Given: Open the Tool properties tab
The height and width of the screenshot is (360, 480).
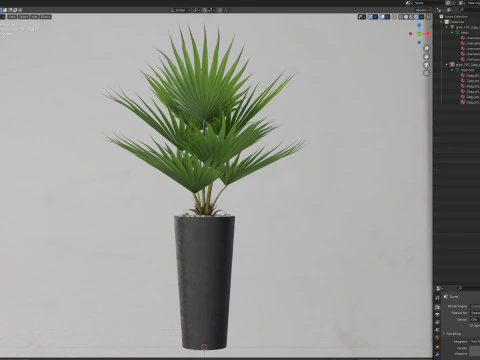Looking at the screenshot, I should click(437, 298).
